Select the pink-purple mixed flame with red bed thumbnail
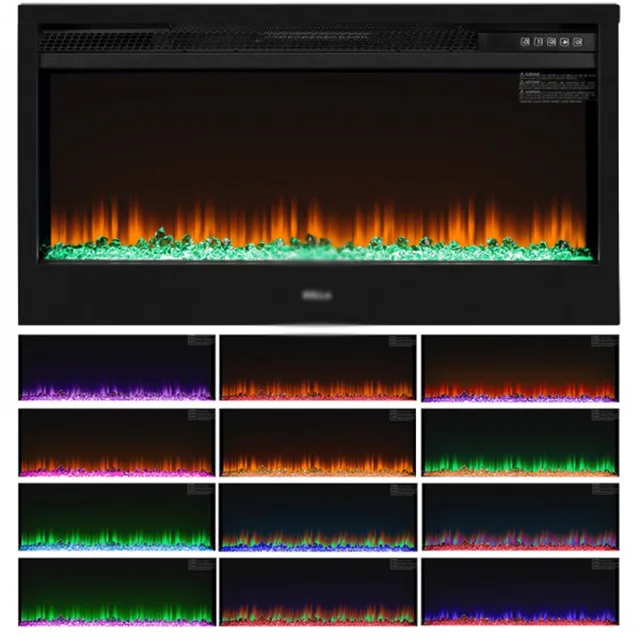640x640 pixels. (520, 517)
